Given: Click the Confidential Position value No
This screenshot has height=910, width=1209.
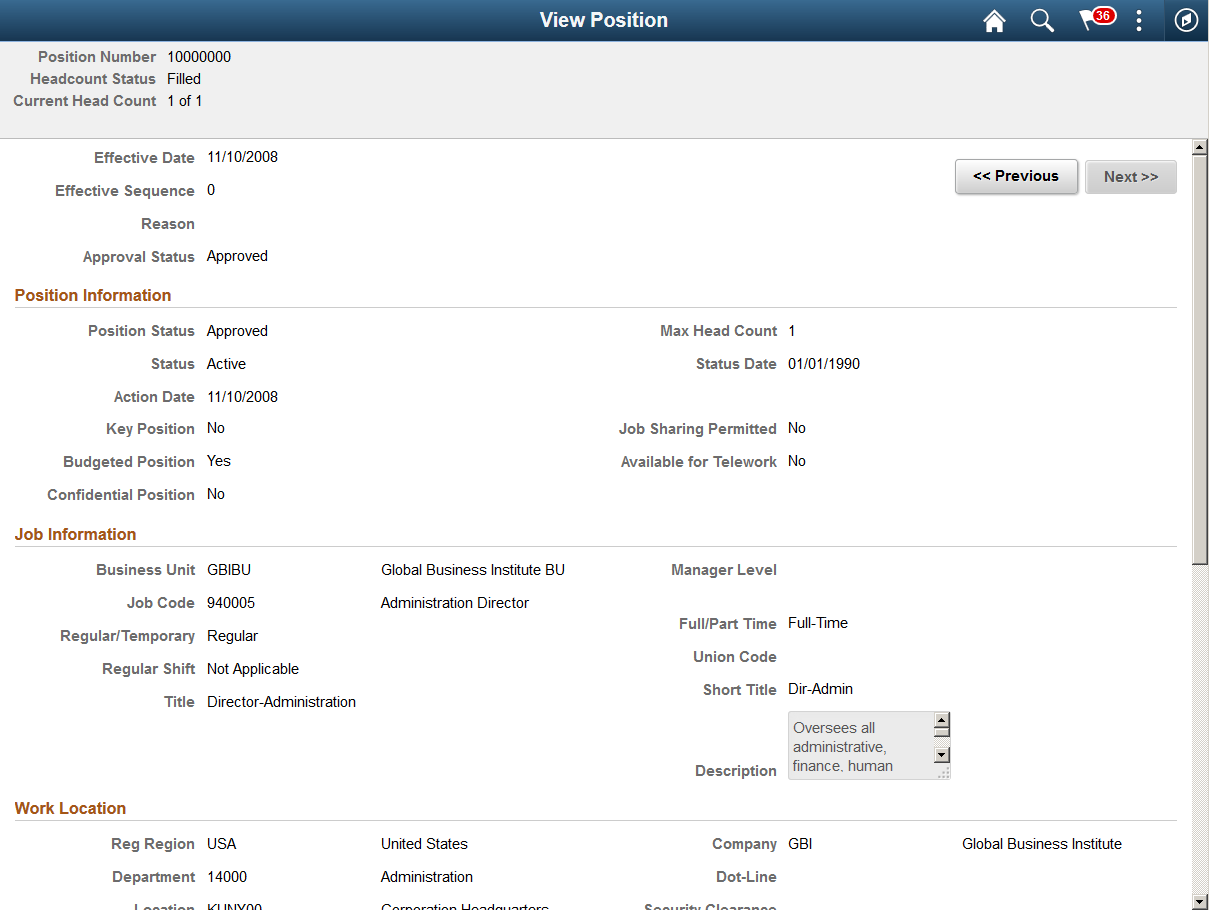Looking at the screenshot, I should click(216, 494).
